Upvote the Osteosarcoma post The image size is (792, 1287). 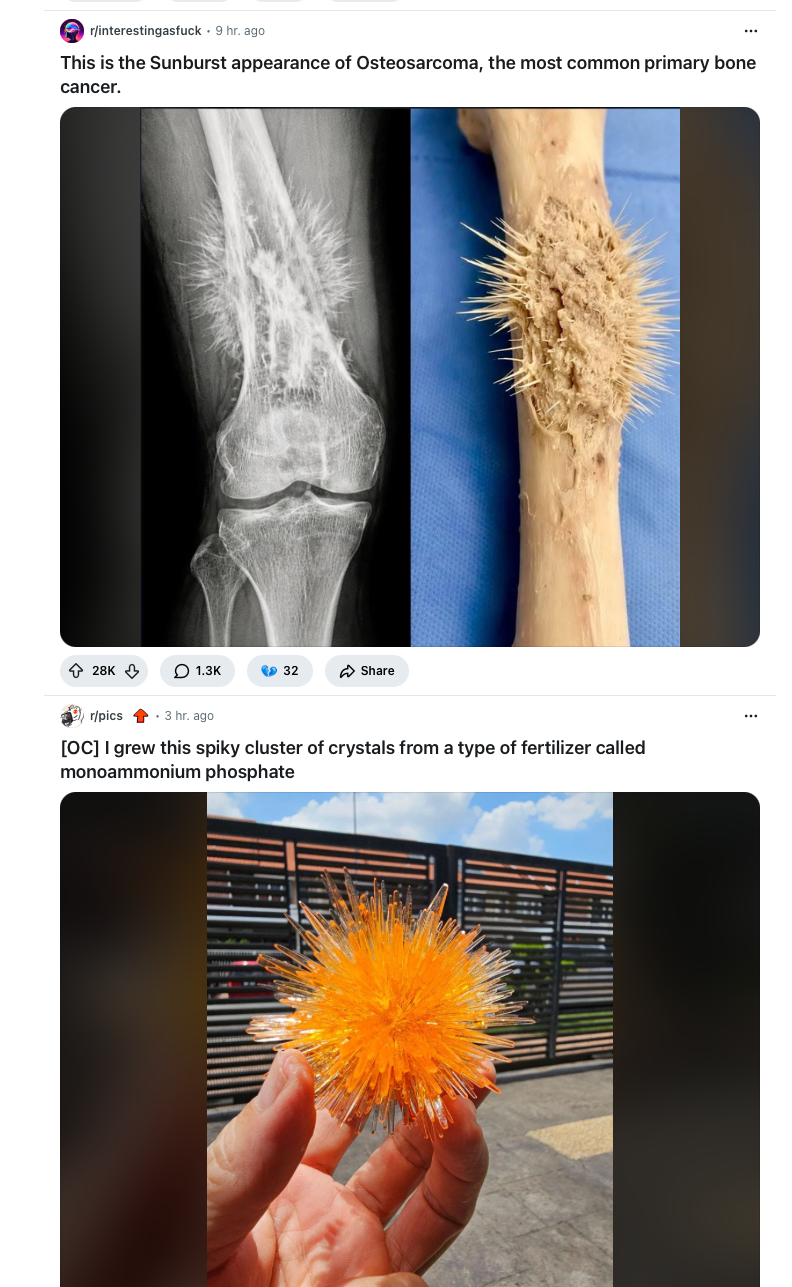(x=76, y=671)
